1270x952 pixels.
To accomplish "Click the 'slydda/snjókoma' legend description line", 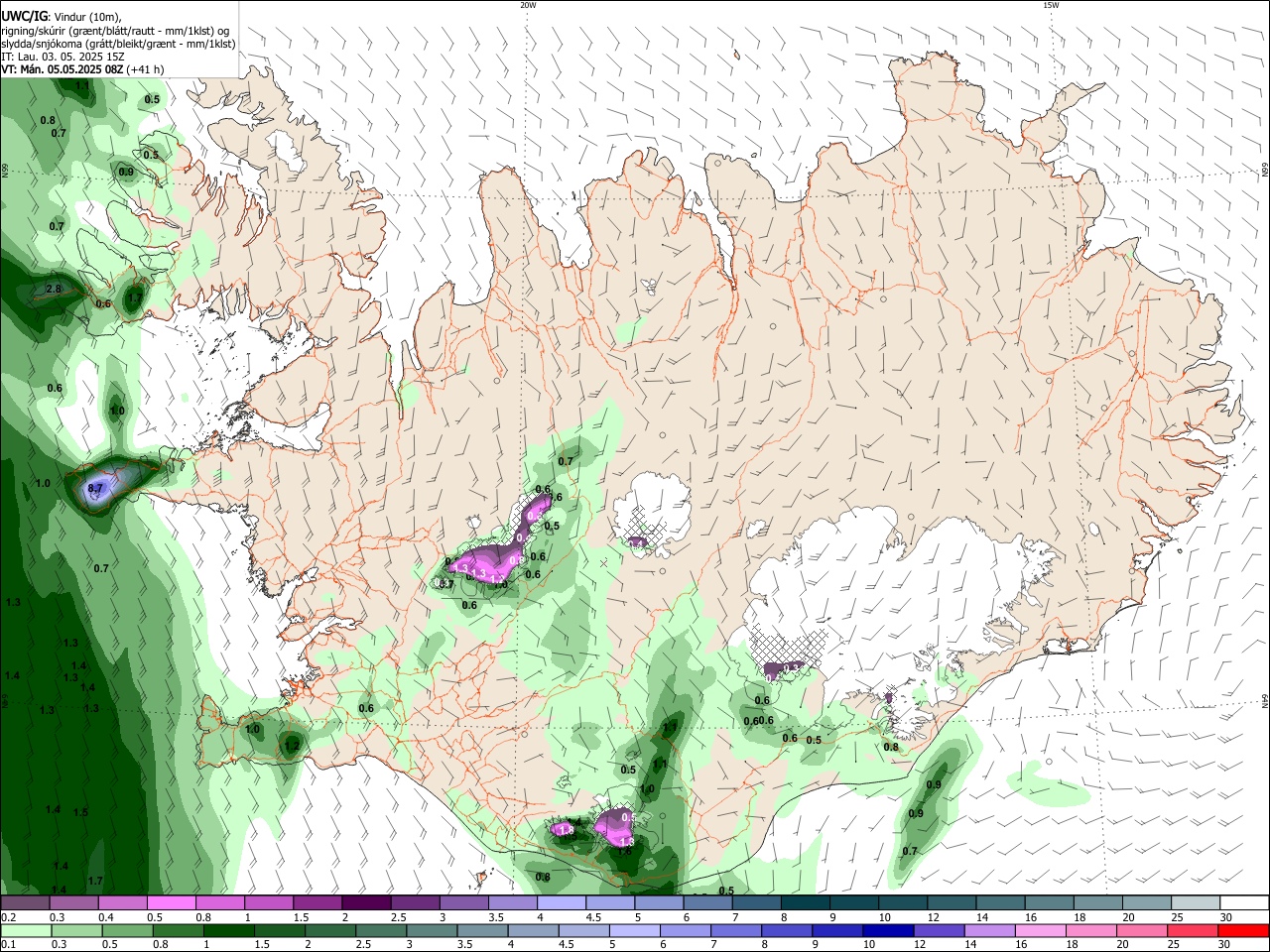I will 118,44.
